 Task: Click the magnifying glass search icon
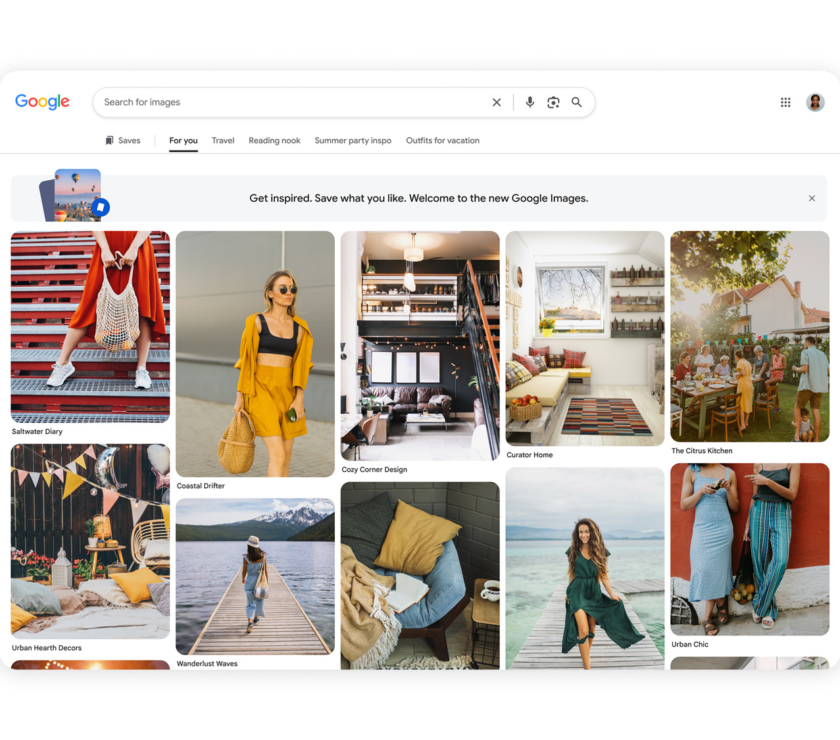tap(576, 102)
